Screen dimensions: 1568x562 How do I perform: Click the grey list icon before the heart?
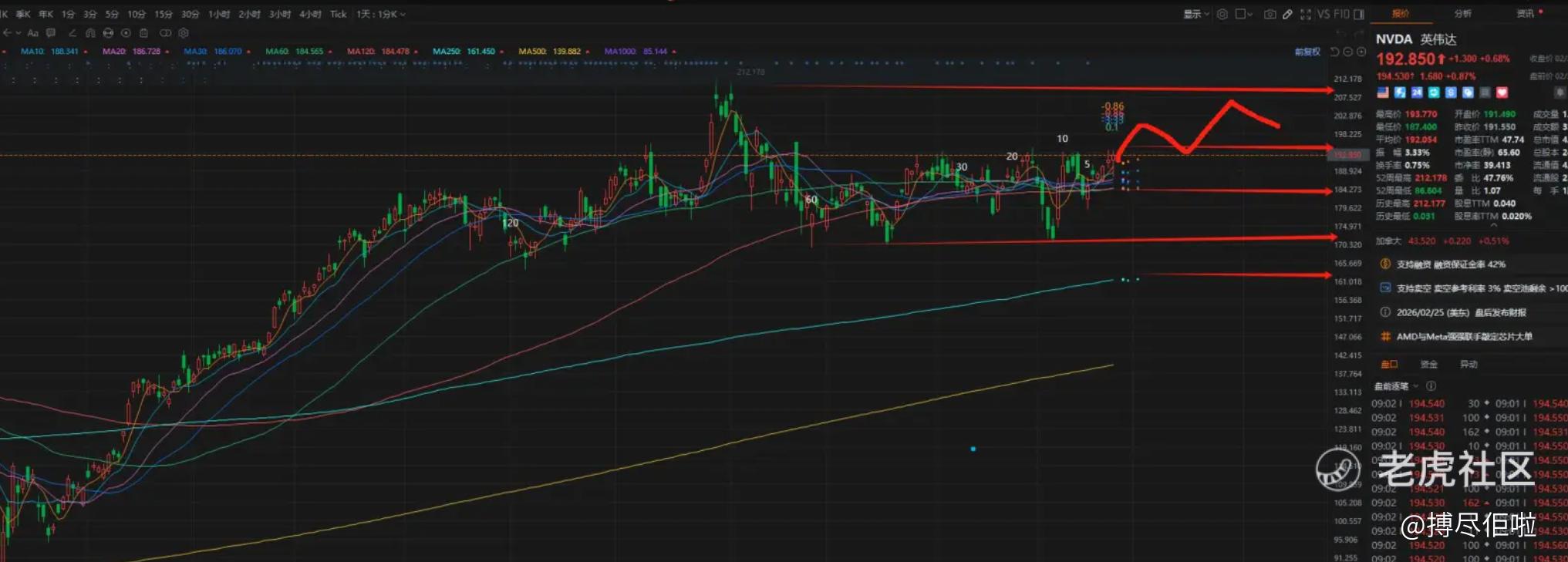click(x=1485, y=93)
